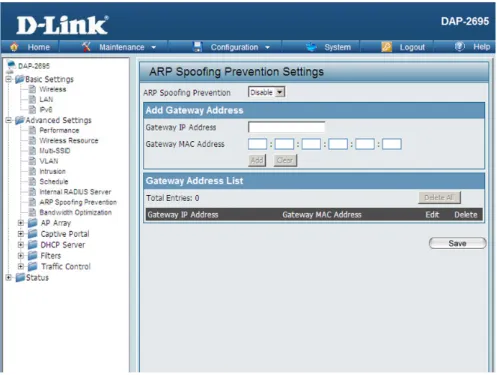The height and width of the screenshot is (375, 497).
Task: Click the Gateway MAC Address column header
Action: (x=322, y=215)
